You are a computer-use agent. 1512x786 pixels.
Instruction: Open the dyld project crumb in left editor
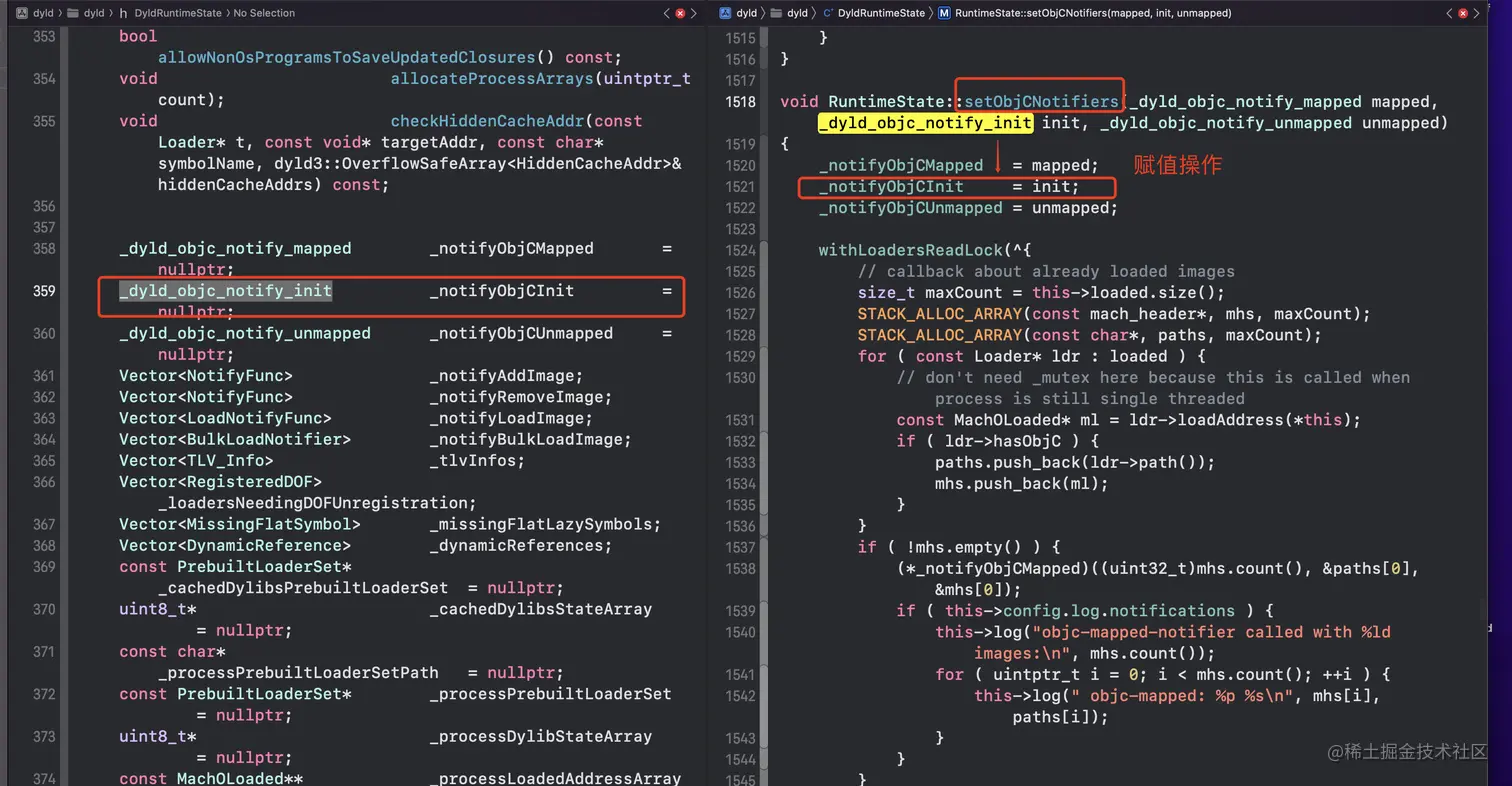(45, 13)
